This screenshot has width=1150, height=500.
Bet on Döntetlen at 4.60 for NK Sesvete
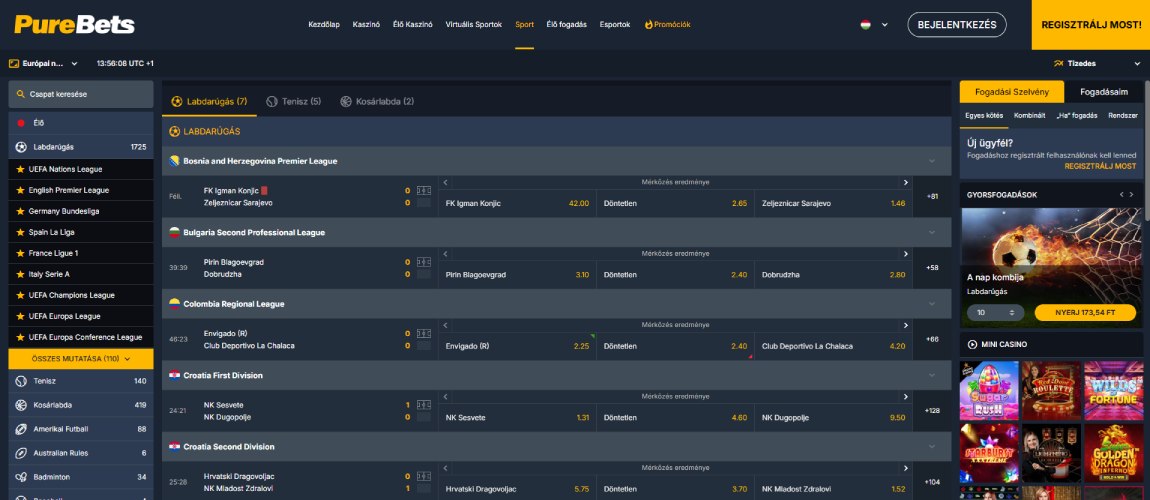675,418
